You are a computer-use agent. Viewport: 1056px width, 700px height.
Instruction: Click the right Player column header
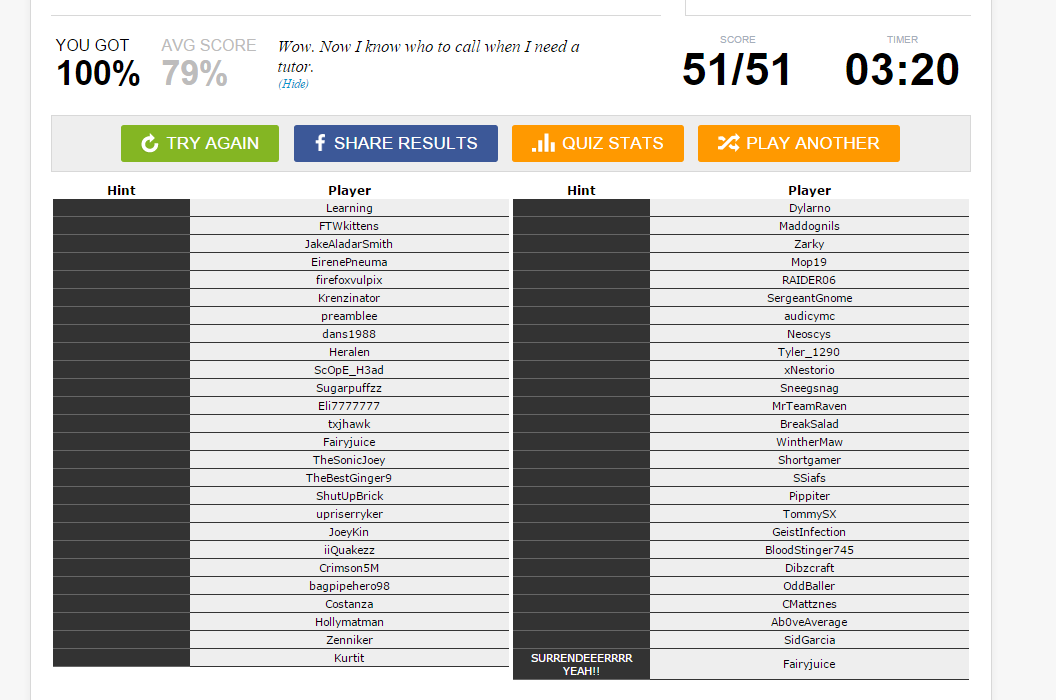809,191
